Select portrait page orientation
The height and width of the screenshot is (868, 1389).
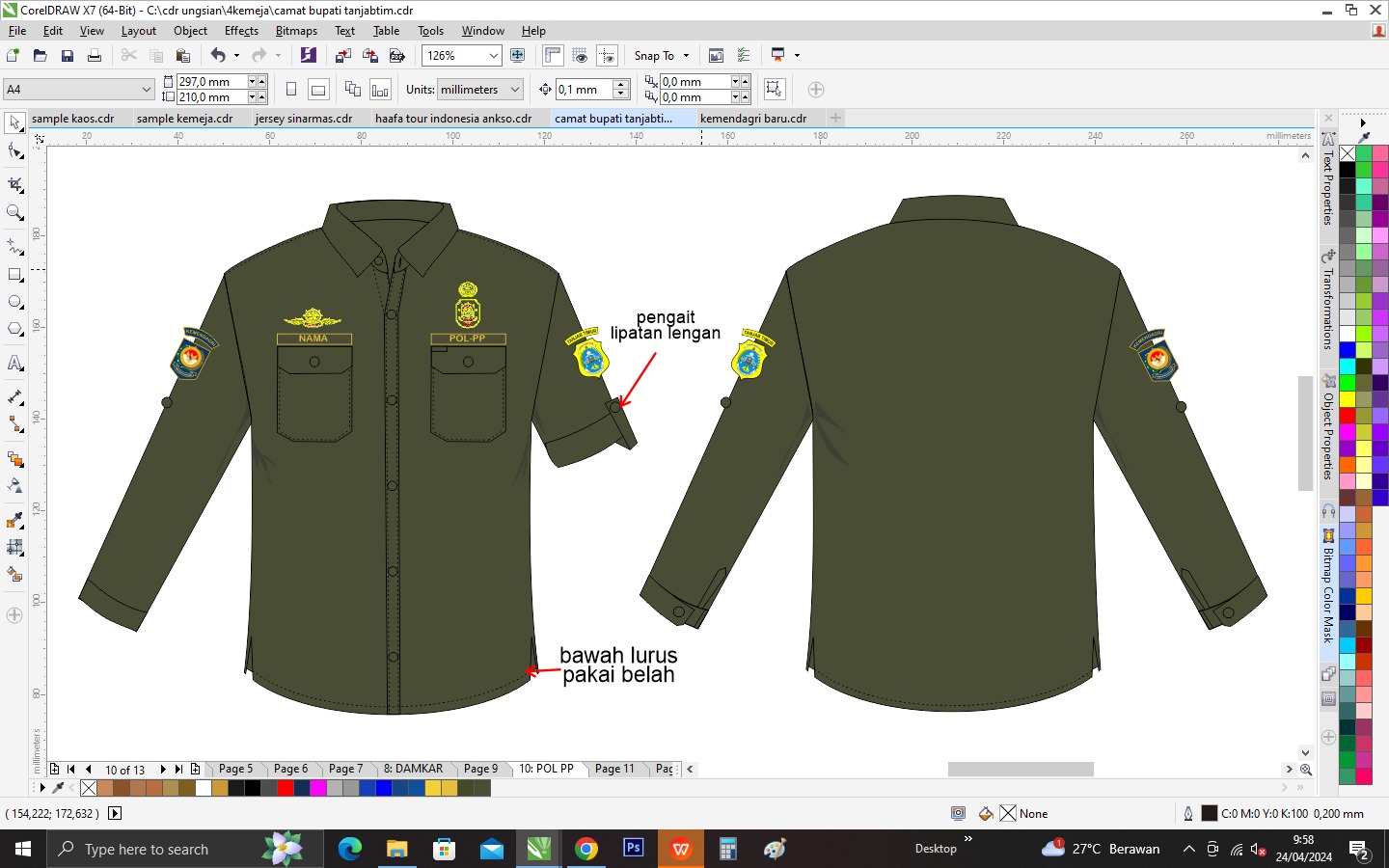tap(291, 90)
